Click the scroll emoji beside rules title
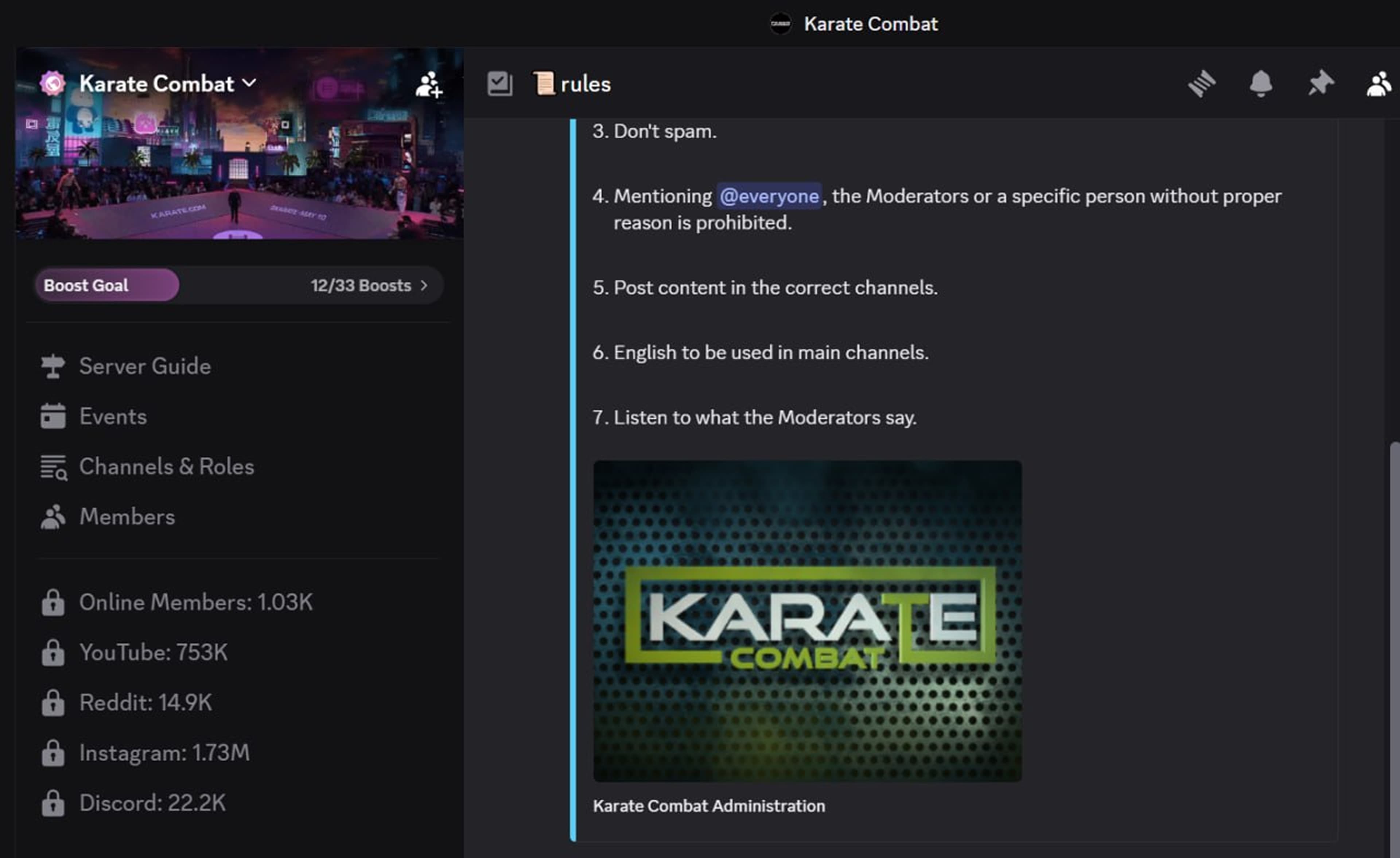The height and width of the screenshot is (858, 1400). [544, 84]
